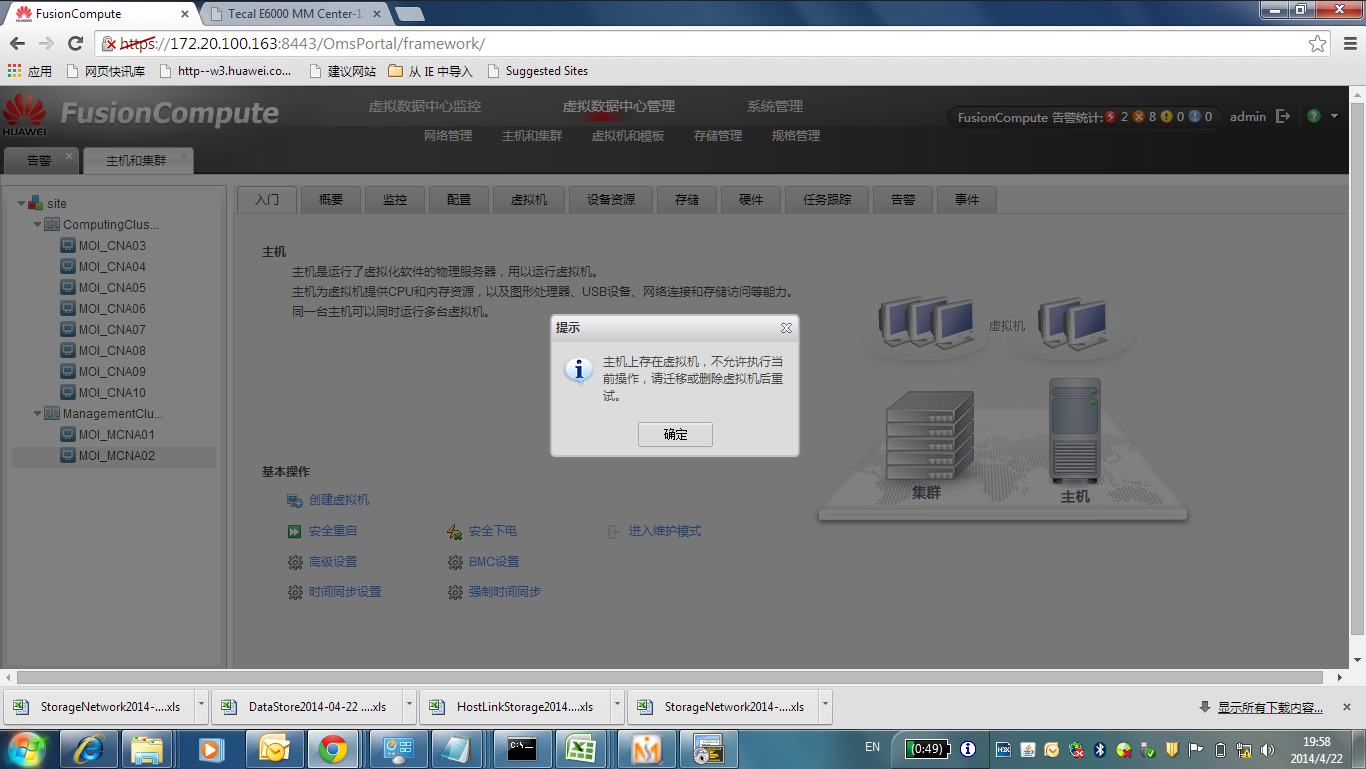Image resolution: width=1366 pixels, height=769 pixels.
Task: Open the 创建虚拟机 link
Action: [339, 500]
